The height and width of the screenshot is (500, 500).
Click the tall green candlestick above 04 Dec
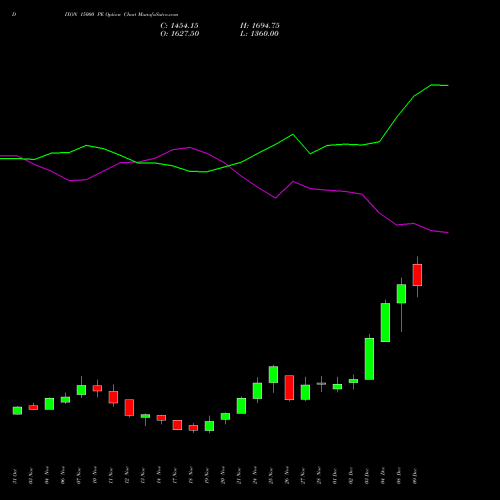[385, 322]
